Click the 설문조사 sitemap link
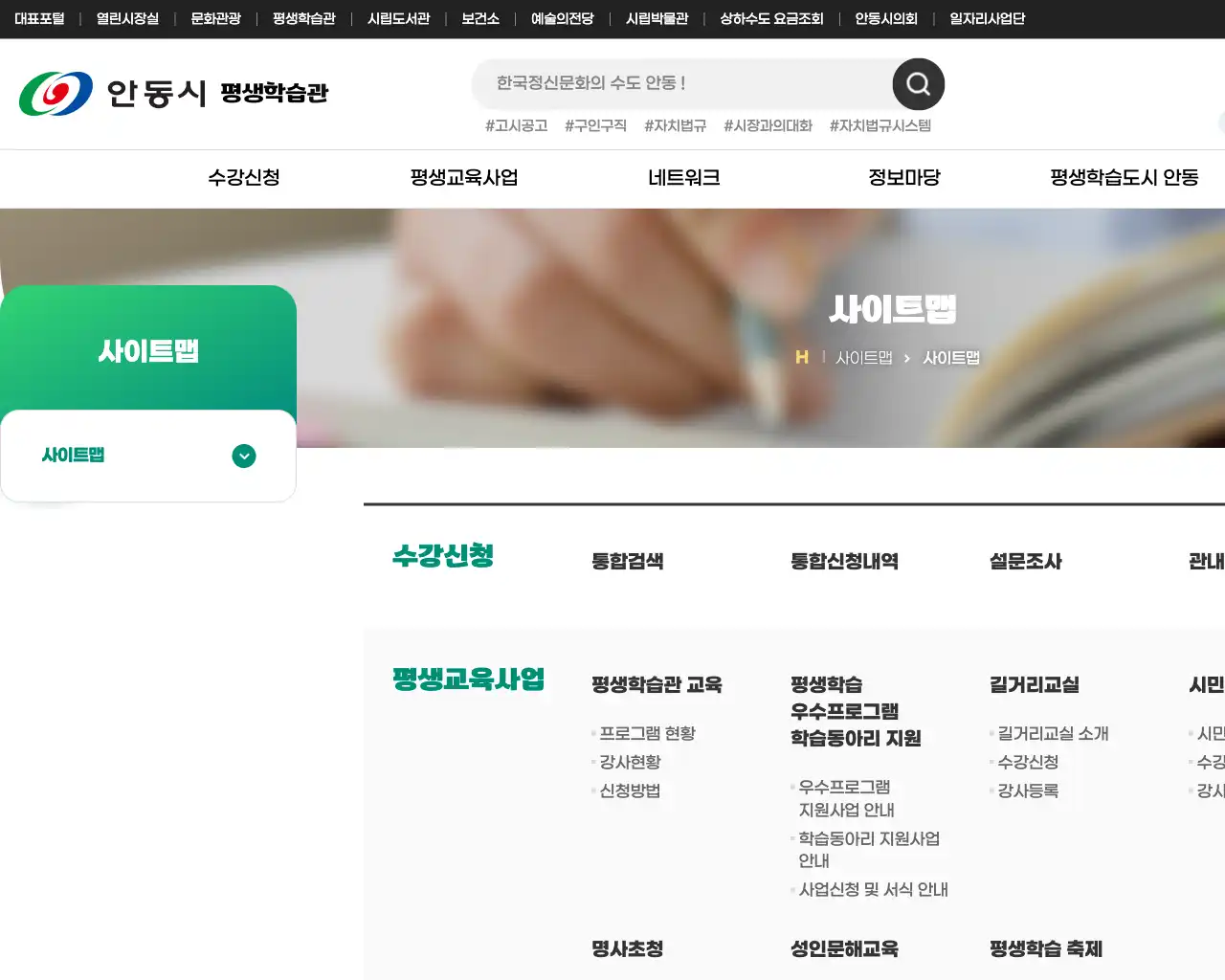 point(1026,562)
